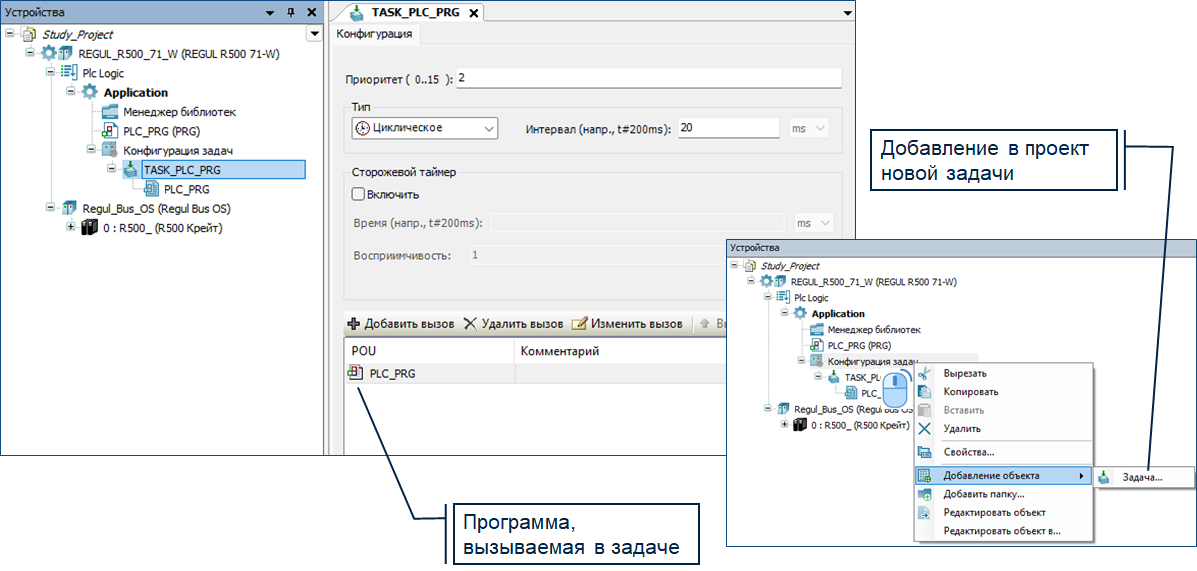The width and height of the screenshot is (1197, 571).
Task: Click the priority input field
Action: click(648, 78)
